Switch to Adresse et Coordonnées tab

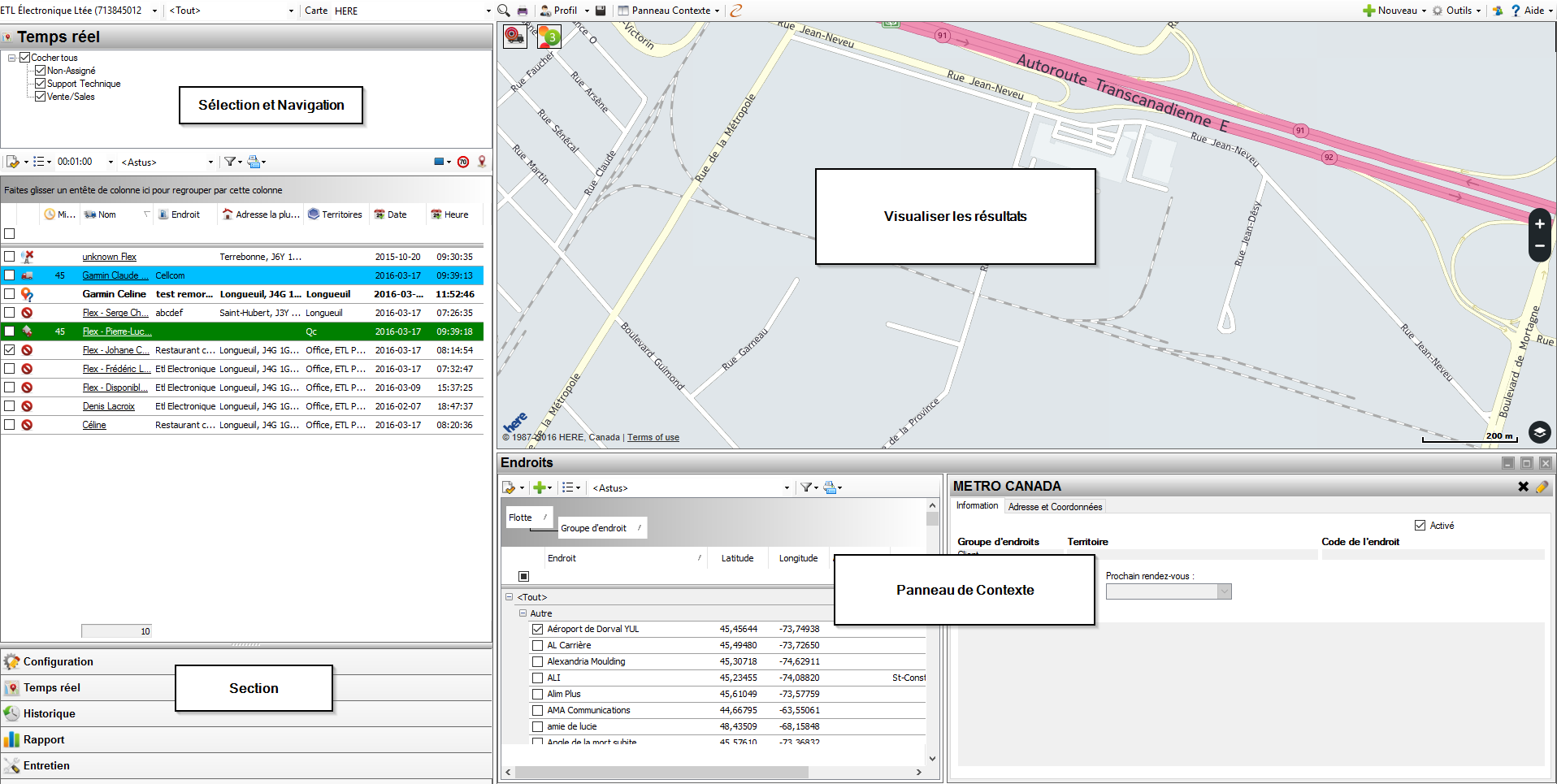1055,506
